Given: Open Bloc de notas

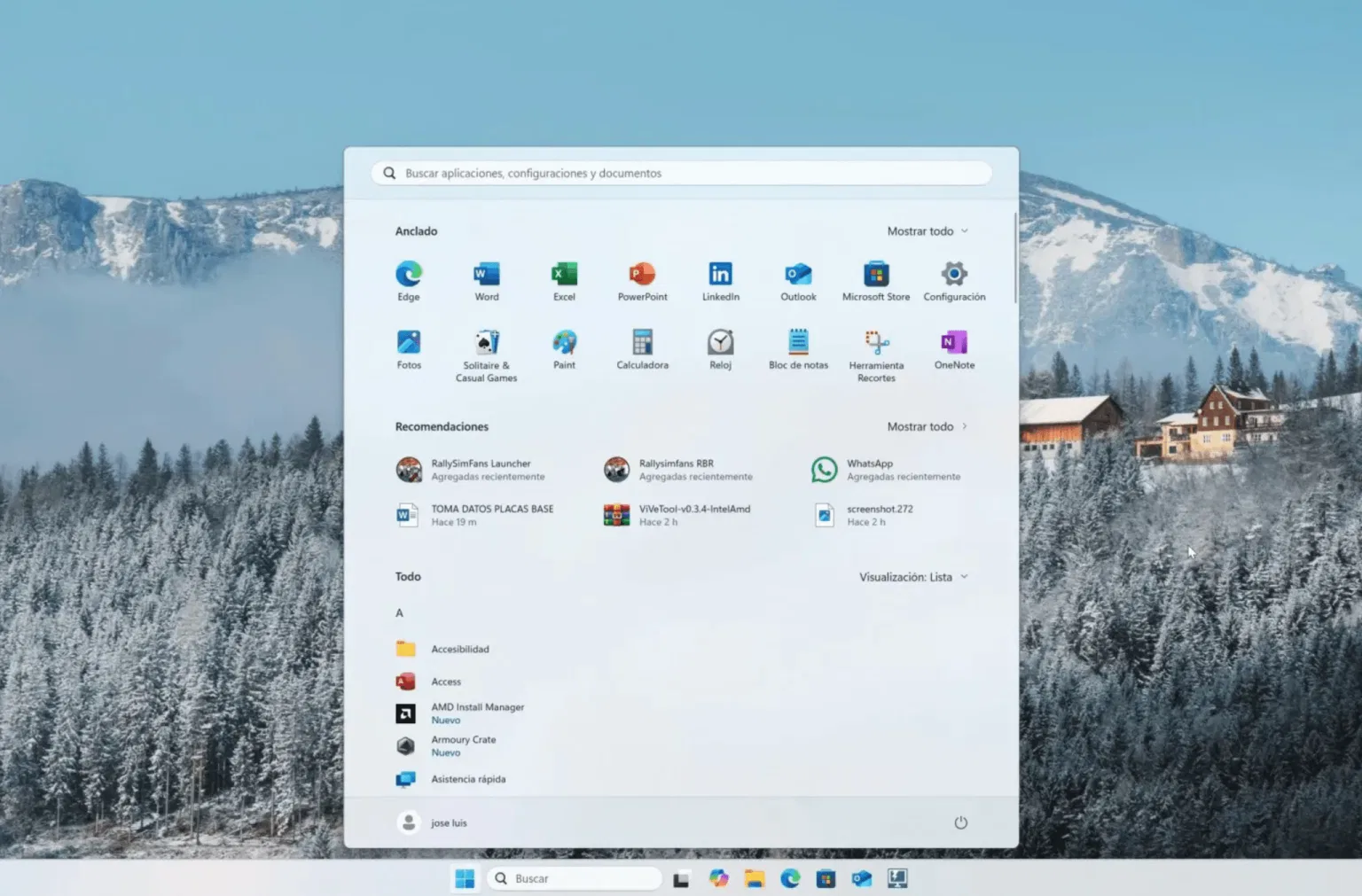Looking at the screenshot, I should coord(798,349).
